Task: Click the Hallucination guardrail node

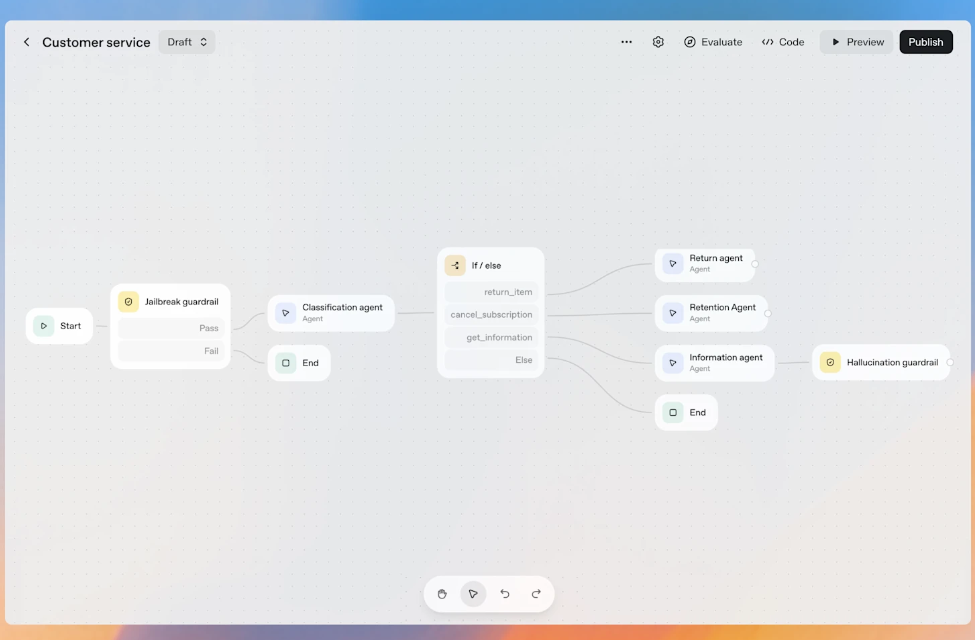Action: [x=880, y=362]
